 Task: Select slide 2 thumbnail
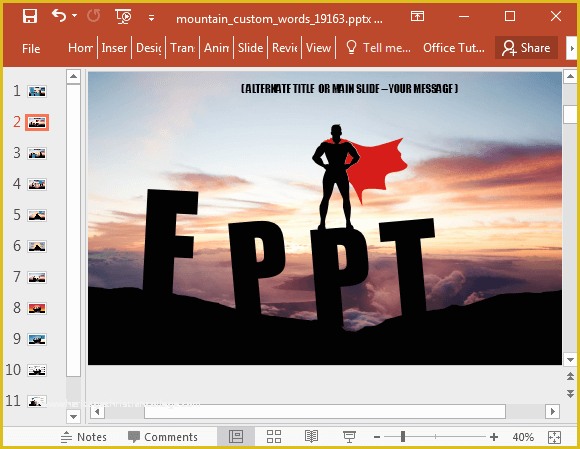click(x=37, y=122)
